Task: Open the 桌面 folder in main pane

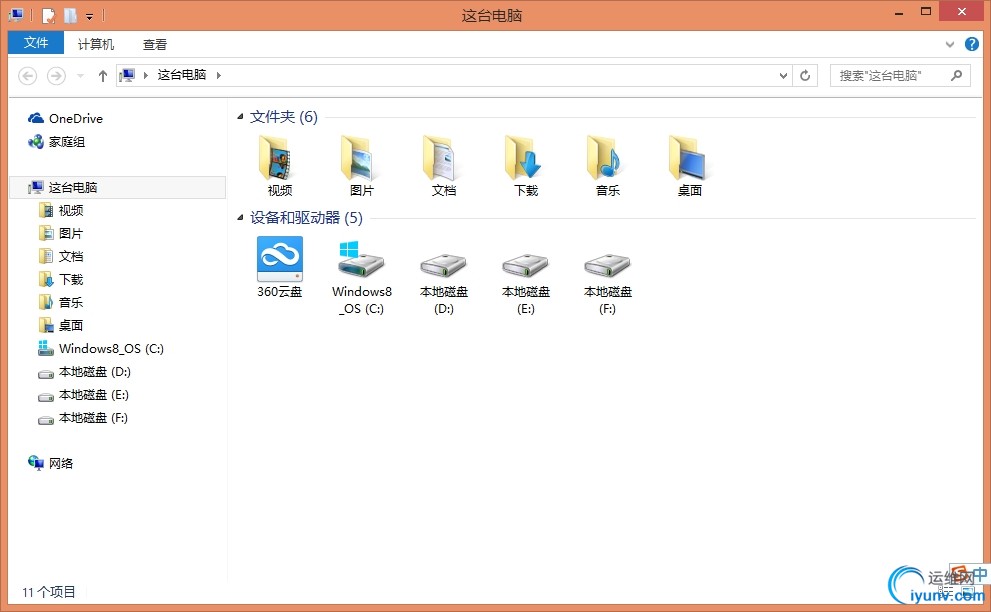Action: tap(690, 166)
